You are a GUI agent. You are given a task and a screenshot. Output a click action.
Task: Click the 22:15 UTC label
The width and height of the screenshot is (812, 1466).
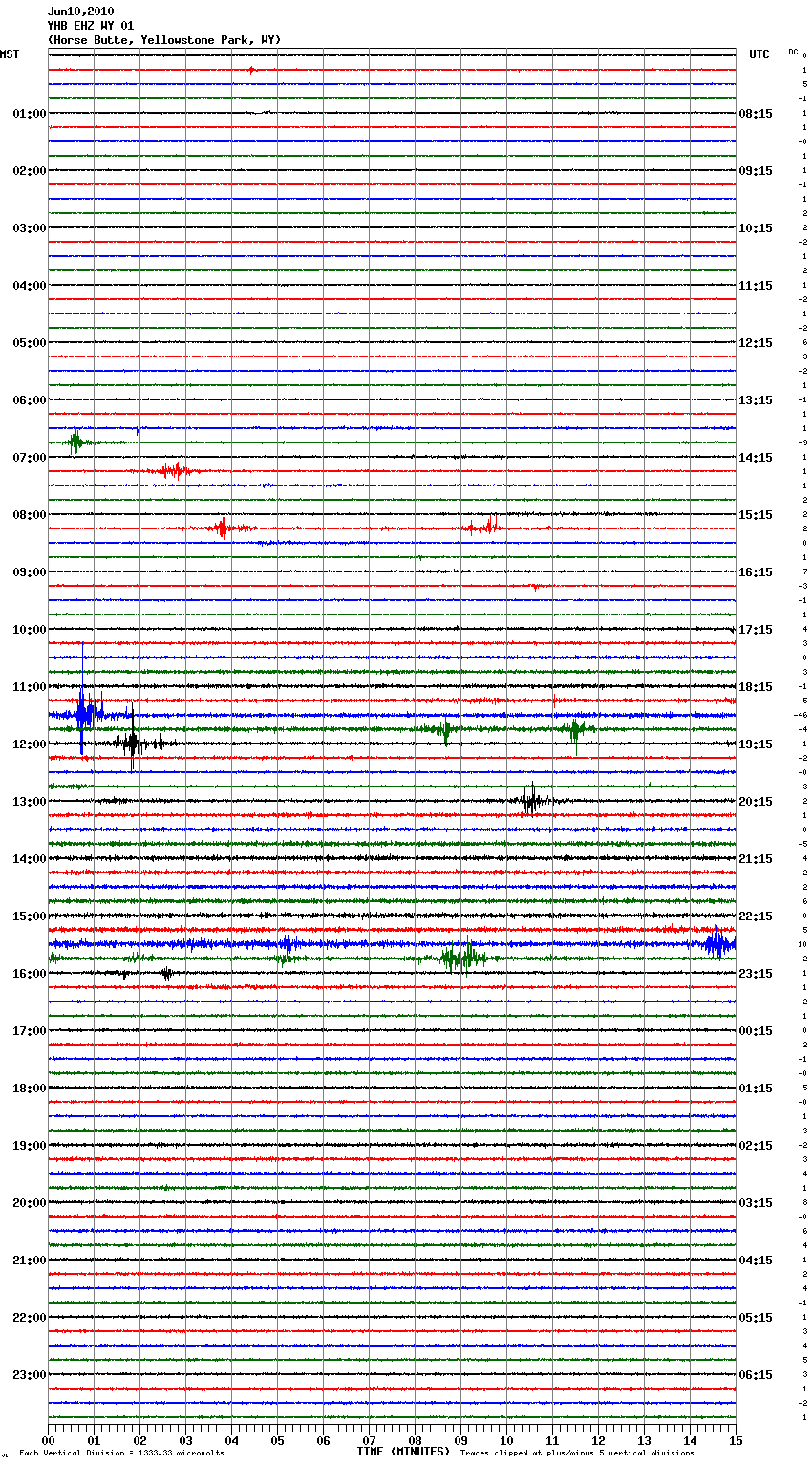(756, 916)
